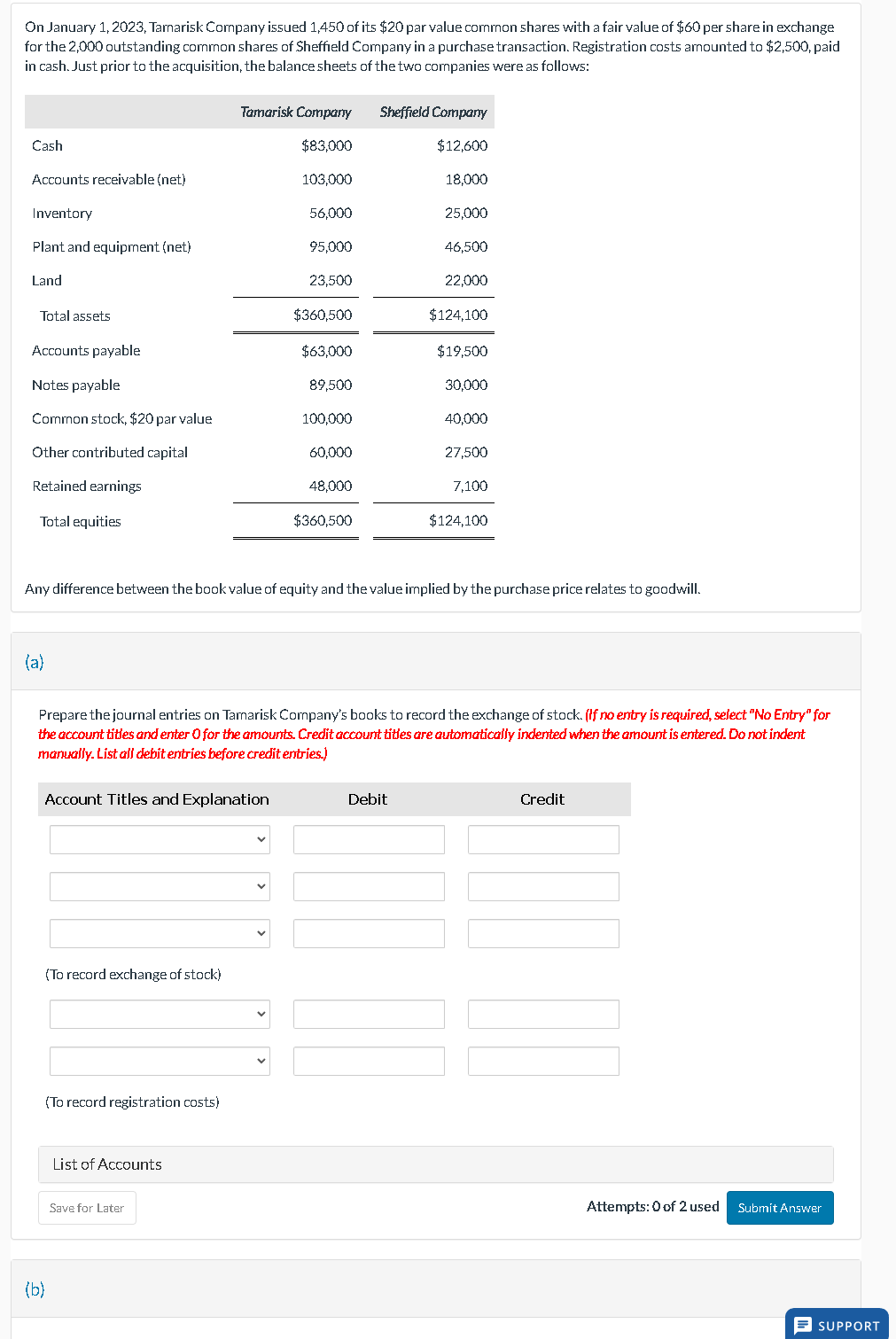Click the Debit column header
This screenshot has height=1339, width=896.
[x=368, y=798]
